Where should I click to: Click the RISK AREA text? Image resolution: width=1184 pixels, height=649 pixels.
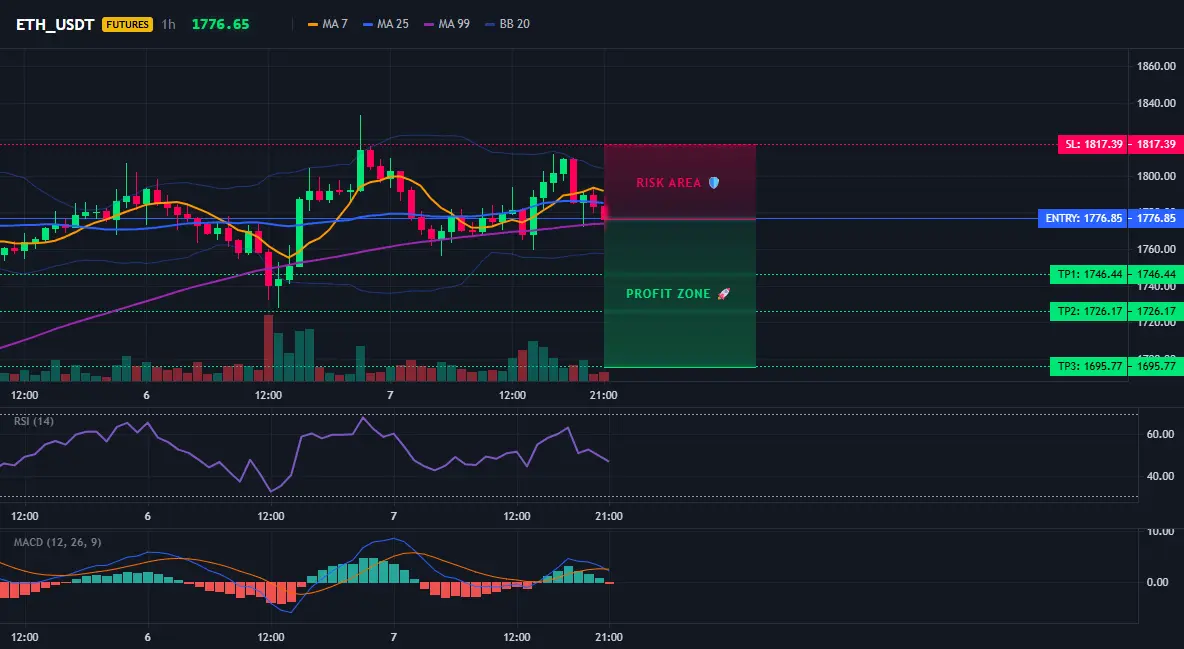coord(668,183)
